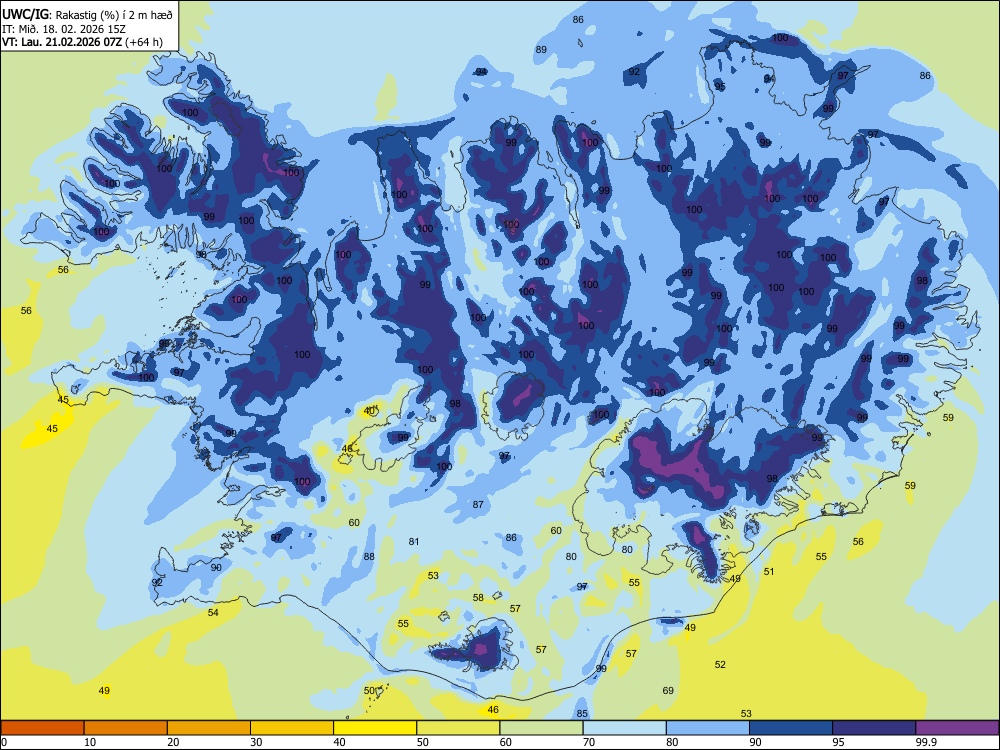Image resolution: width=1000 pixels, height=750 pixels.
Task: Click the '85' value at the south coast
Action: tap(582, 714)
